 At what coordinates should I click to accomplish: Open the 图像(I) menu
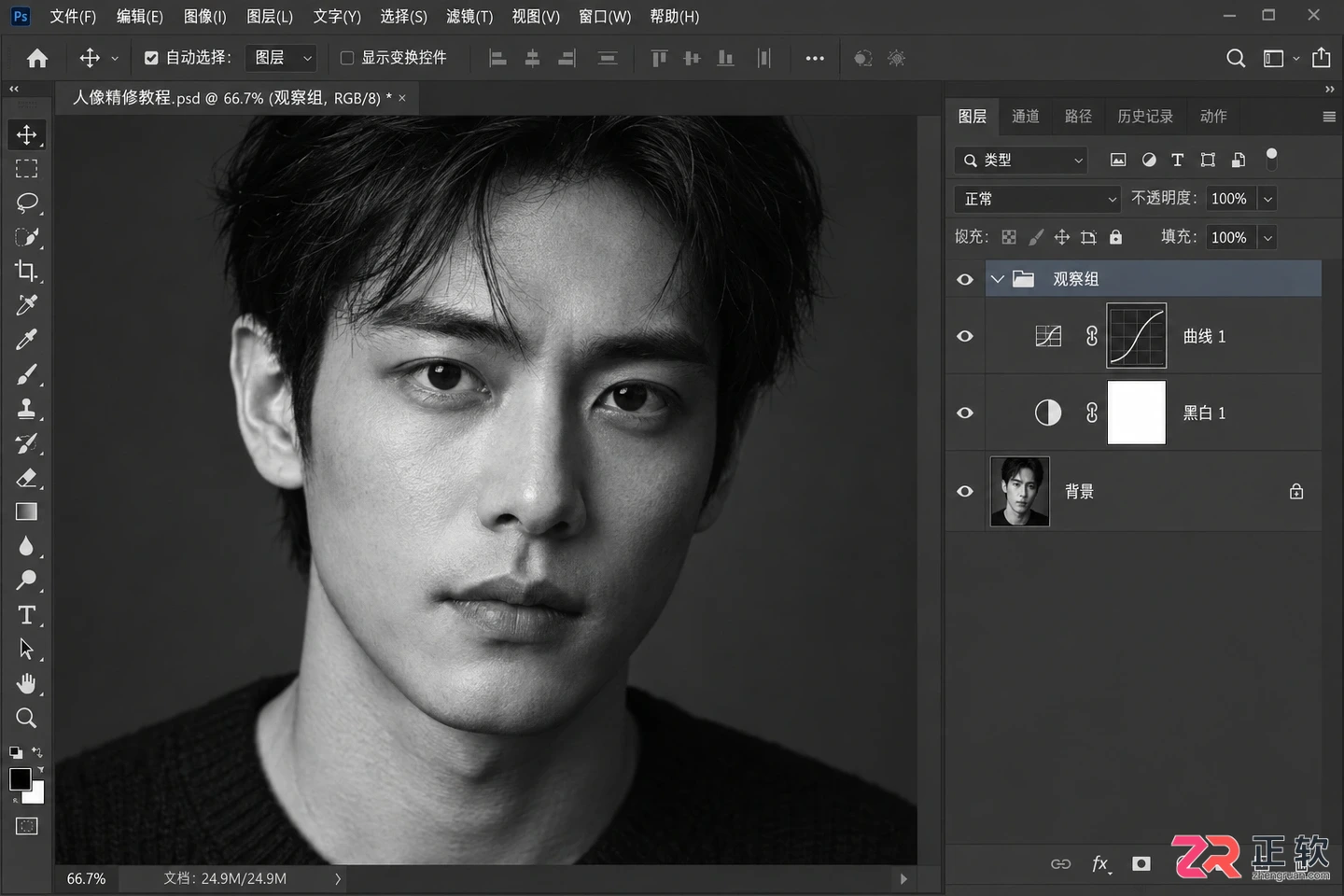click(205, 17)
